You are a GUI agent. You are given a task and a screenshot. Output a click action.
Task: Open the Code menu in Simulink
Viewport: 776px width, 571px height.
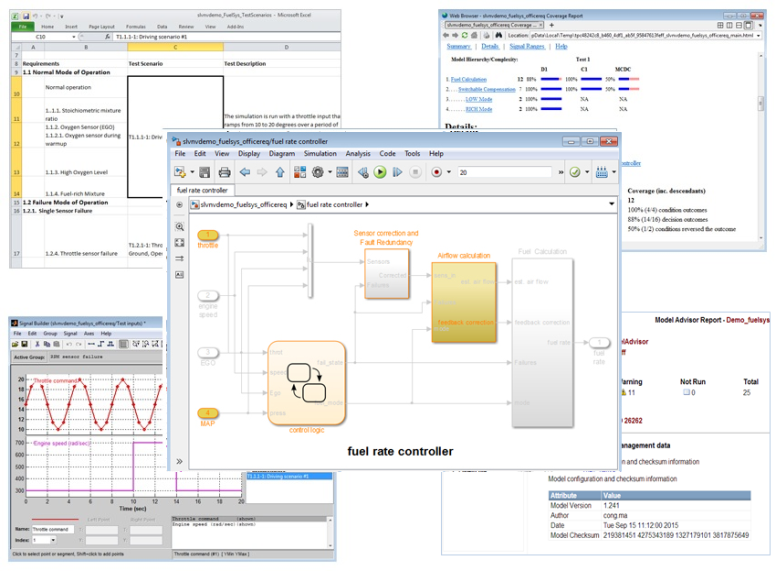(388, 154)
